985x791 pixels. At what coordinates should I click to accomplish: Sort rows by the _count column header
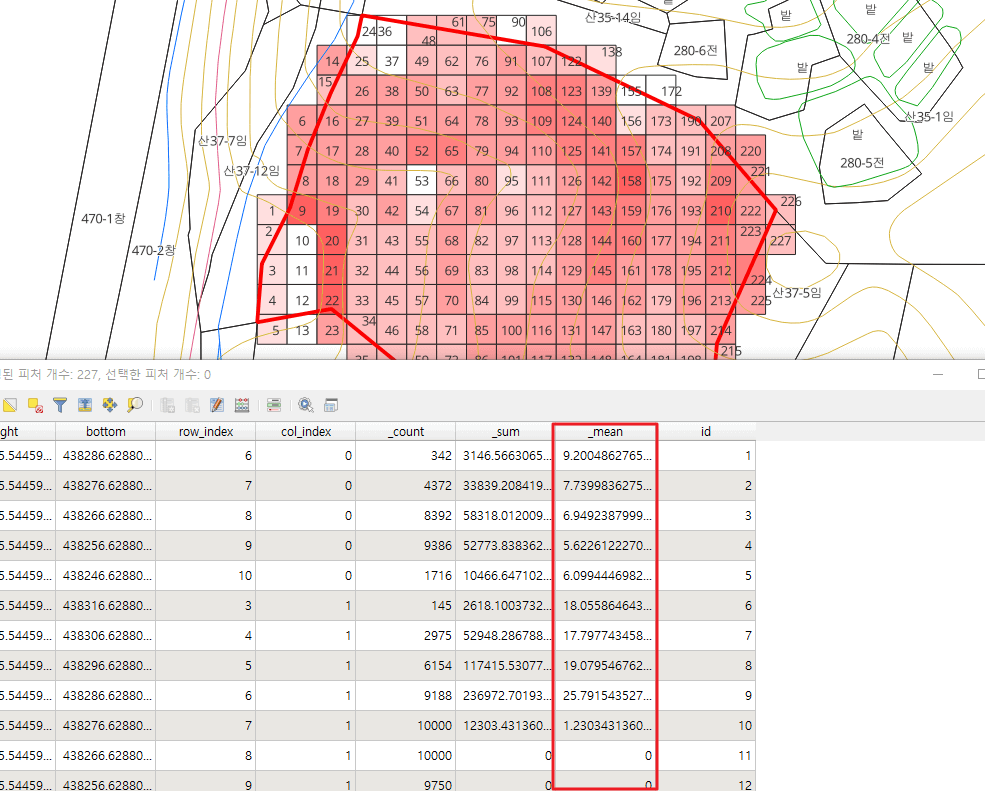(x=405, y=431)
